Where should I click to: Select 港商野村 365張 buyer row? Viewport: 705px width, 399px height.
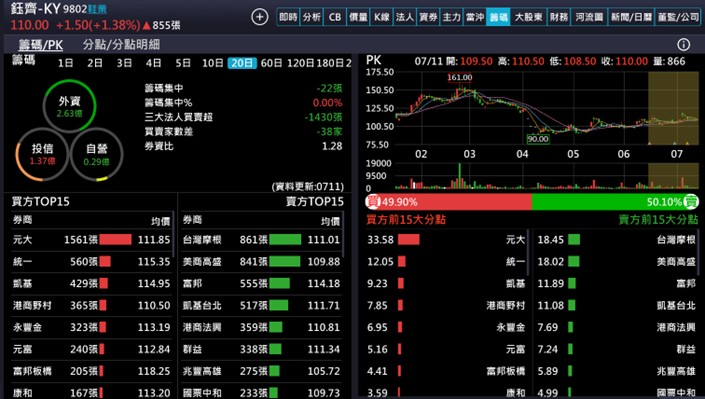[92, 305]
